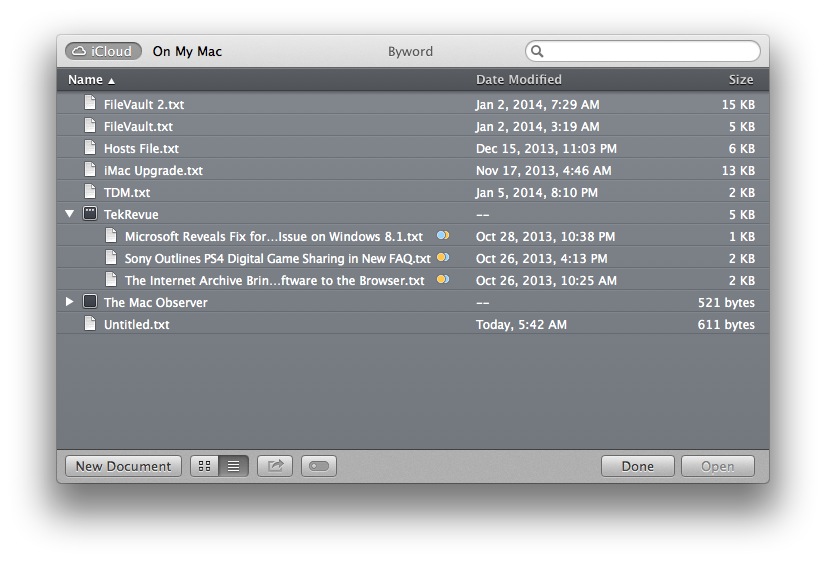This screenshot has width=826, height=562.
Task: Click the magnifying glass search icon
Action: (537, 51)
